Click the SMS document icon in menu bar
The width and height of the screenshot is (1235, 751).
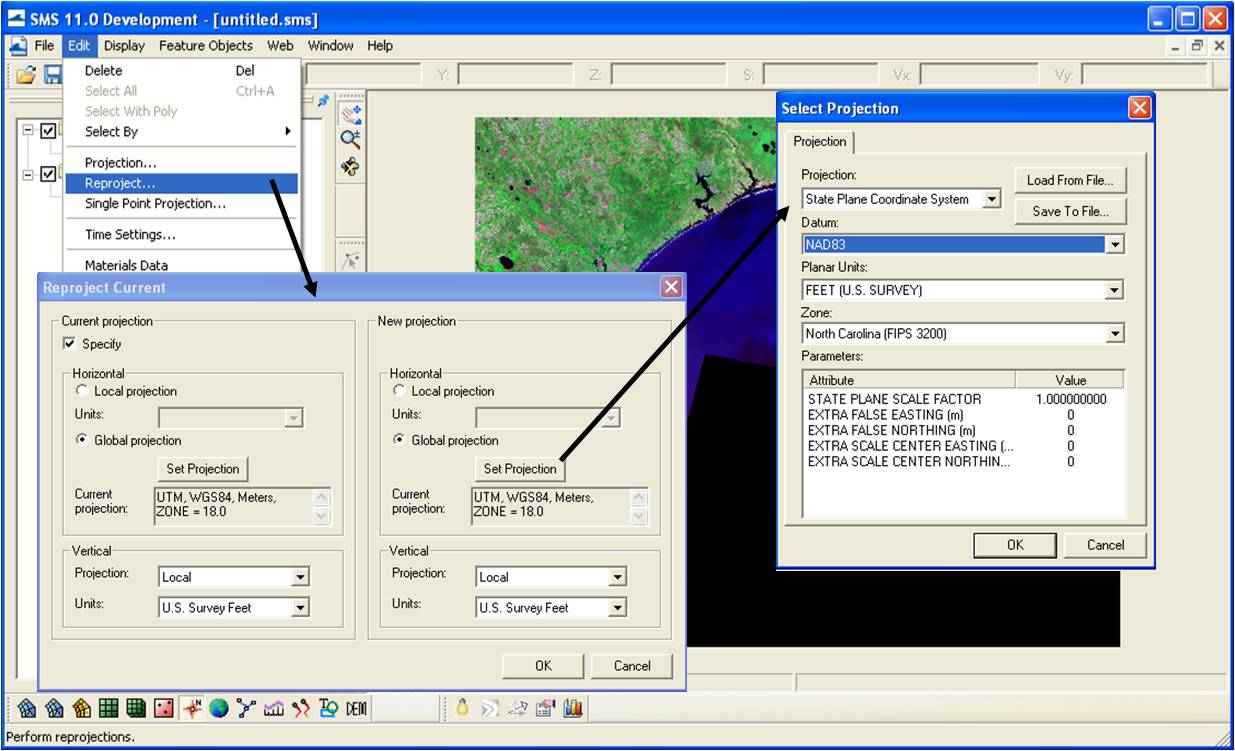[18, 46]
